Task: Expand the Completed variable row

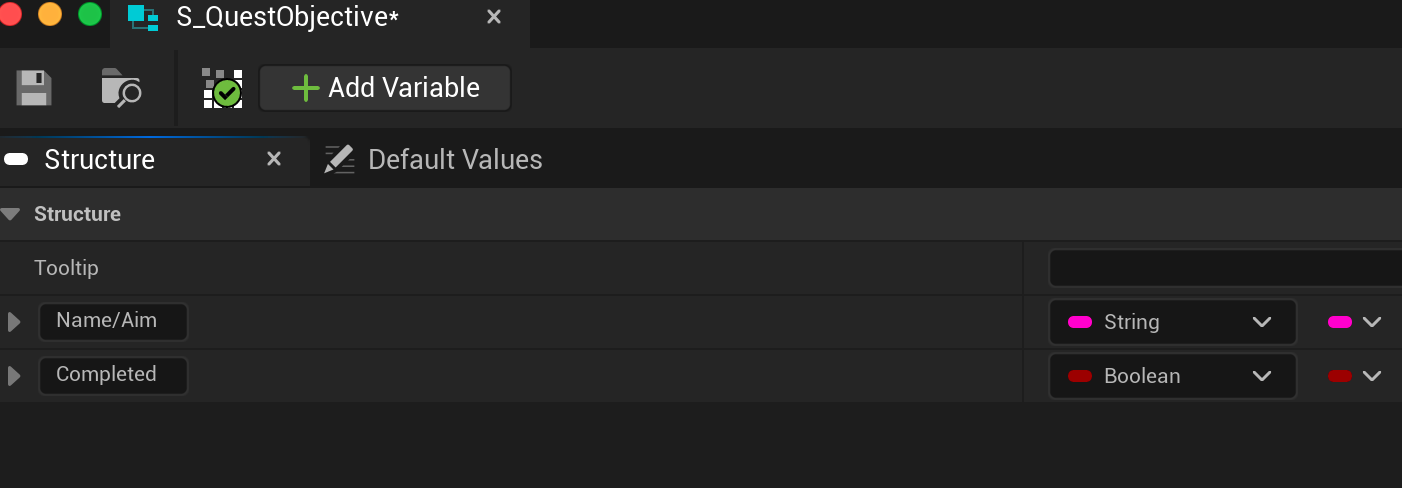Action: tap(14, 376)
